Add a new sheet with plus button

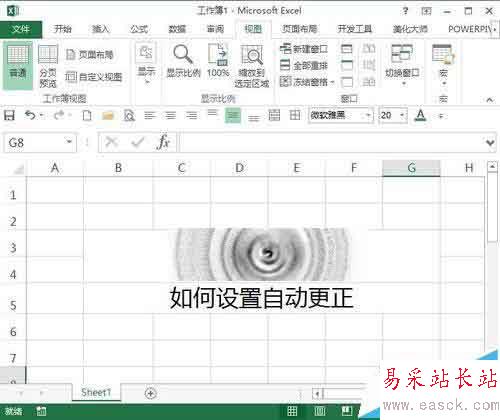[x=151, y=394]
